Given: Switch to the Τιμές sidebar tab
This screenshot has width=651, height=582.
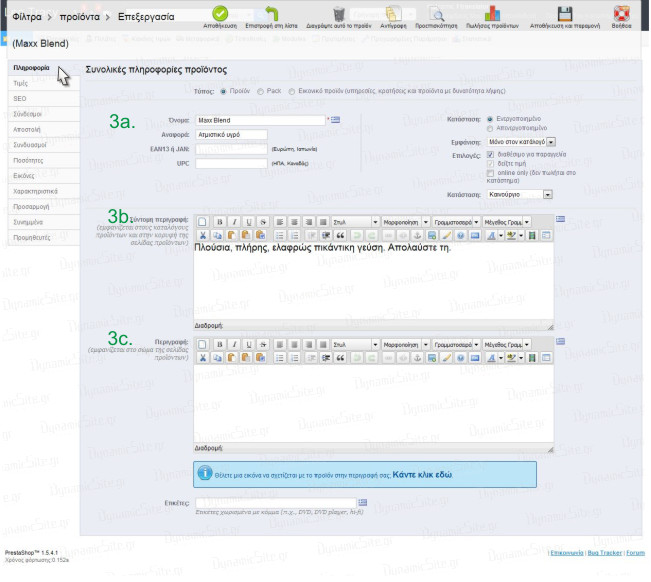Looking at the screenshot, I should [x=44, y=83].
